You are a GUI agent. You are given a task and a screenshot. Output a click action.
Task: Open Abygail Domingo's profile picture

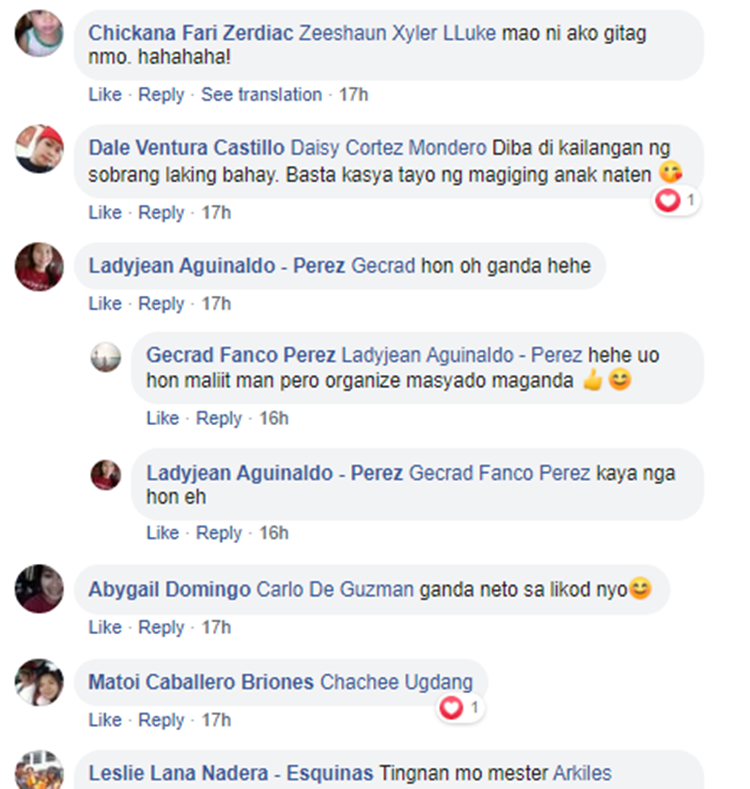39,589
